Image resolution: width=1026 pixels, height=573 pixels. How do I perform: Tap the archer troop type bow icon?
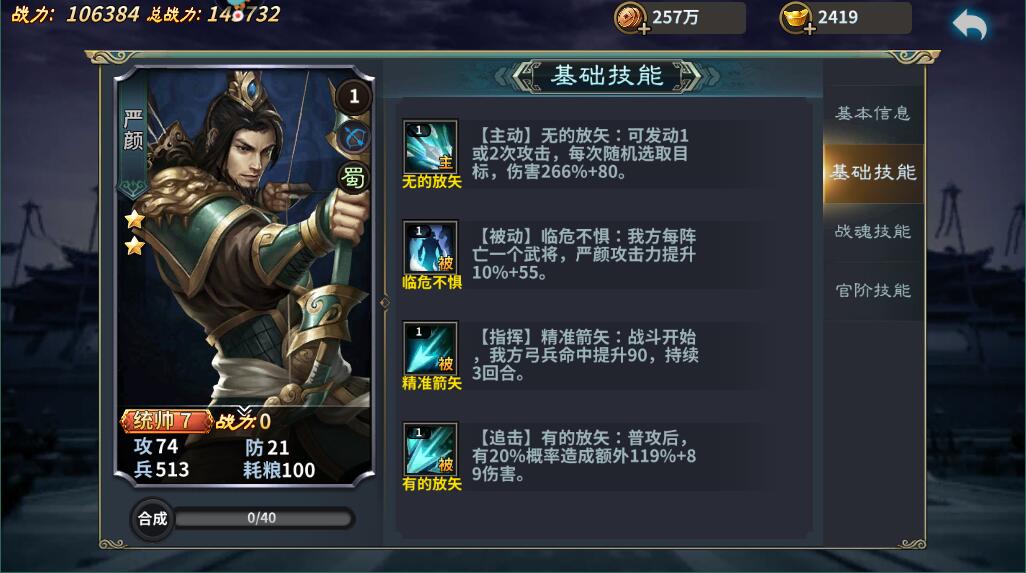pyautogui.click(x=354, y=137)
